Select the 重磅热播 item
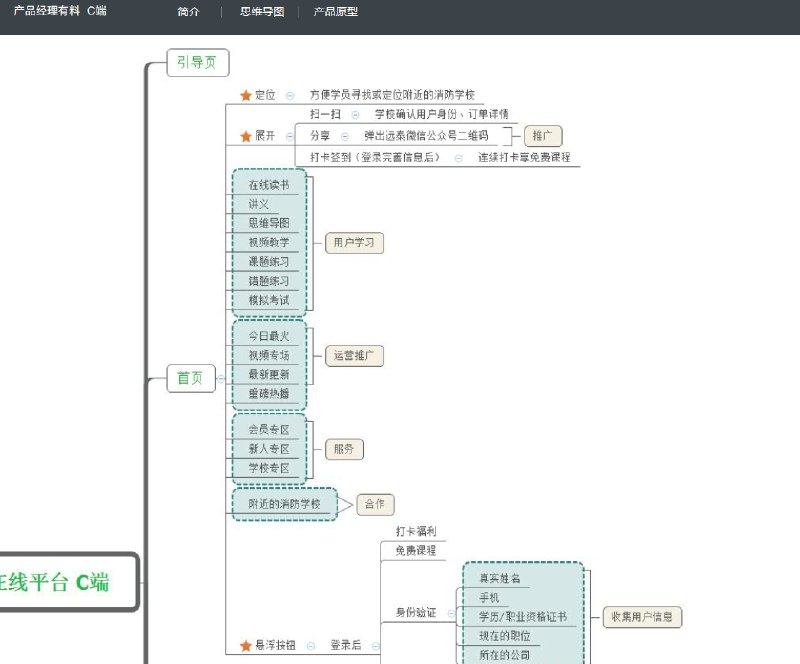 pyautogui.click(x=269, y=394)
